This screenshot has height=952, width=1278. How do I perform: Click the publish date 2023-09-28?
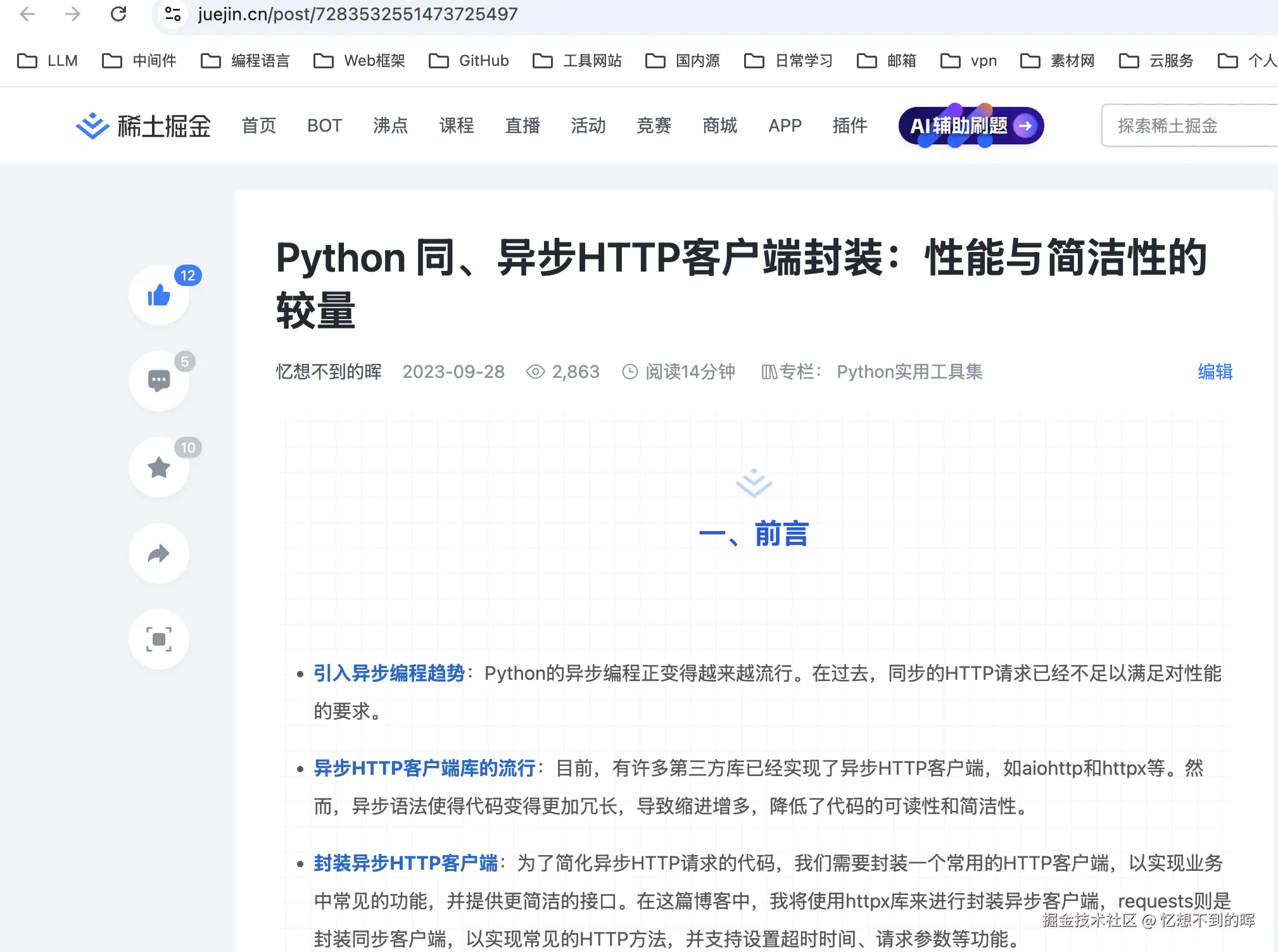tap(453, 372)
